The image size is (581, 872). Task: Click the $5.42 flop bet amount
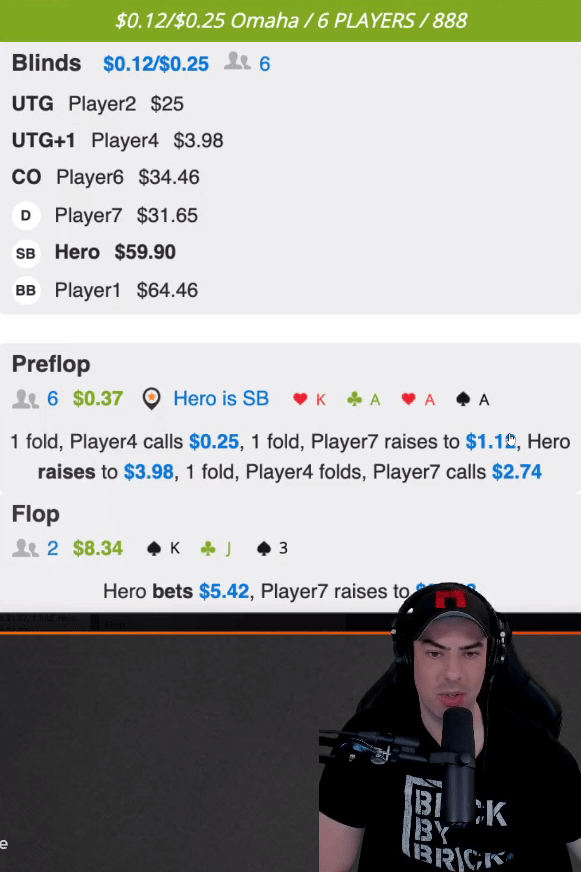pyautogui.click(x=224, y=591)
